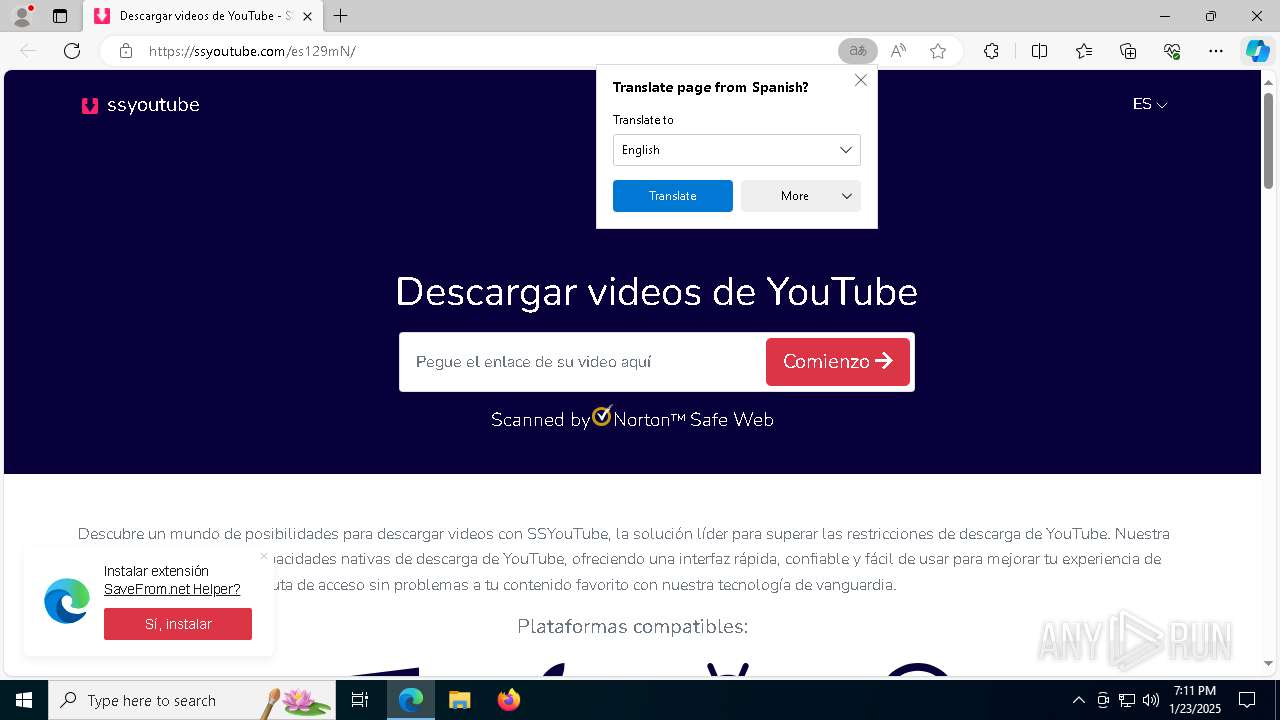Click the address bar URL

tap(252, 51)
